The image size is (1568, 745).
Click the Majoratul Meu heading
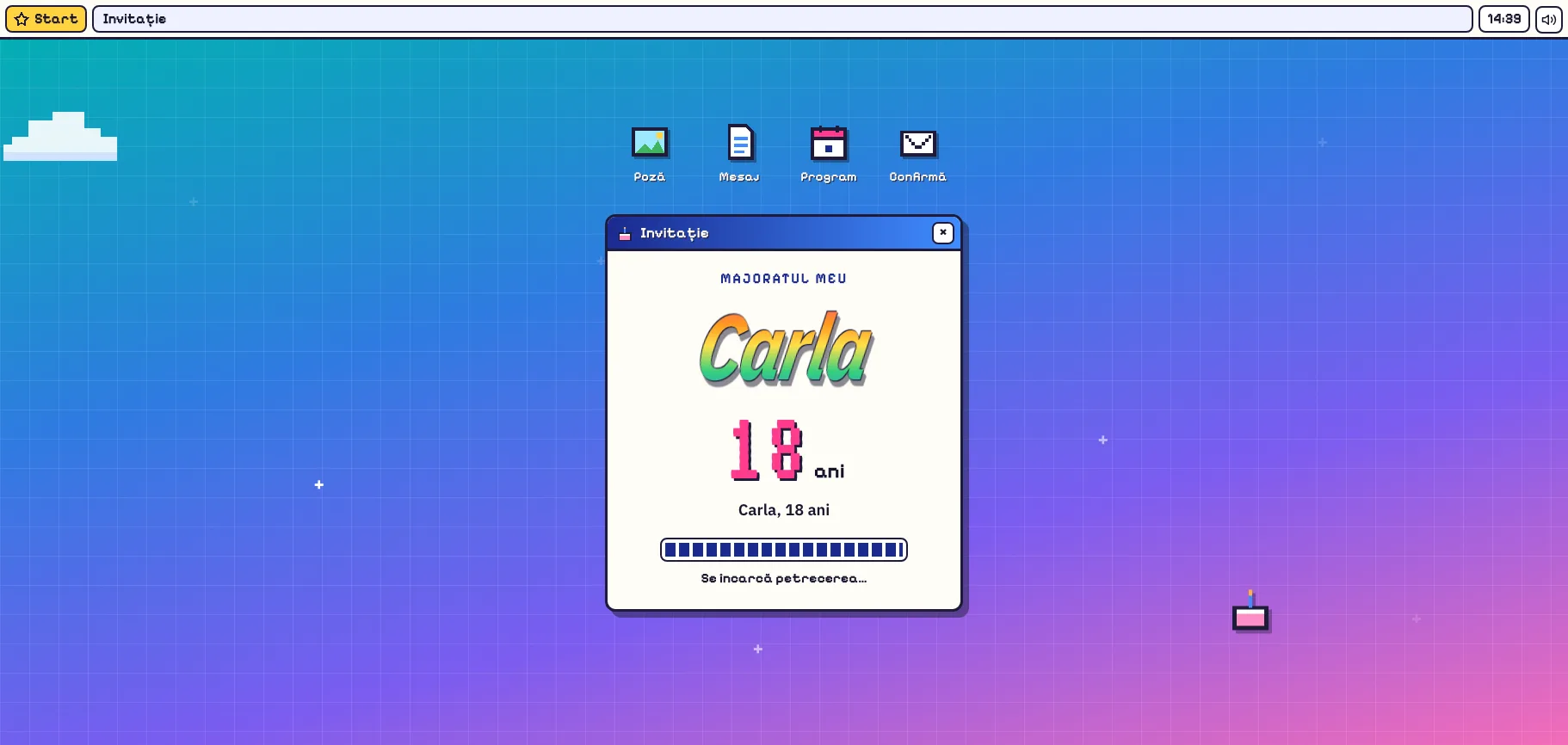tap(783, 279)
